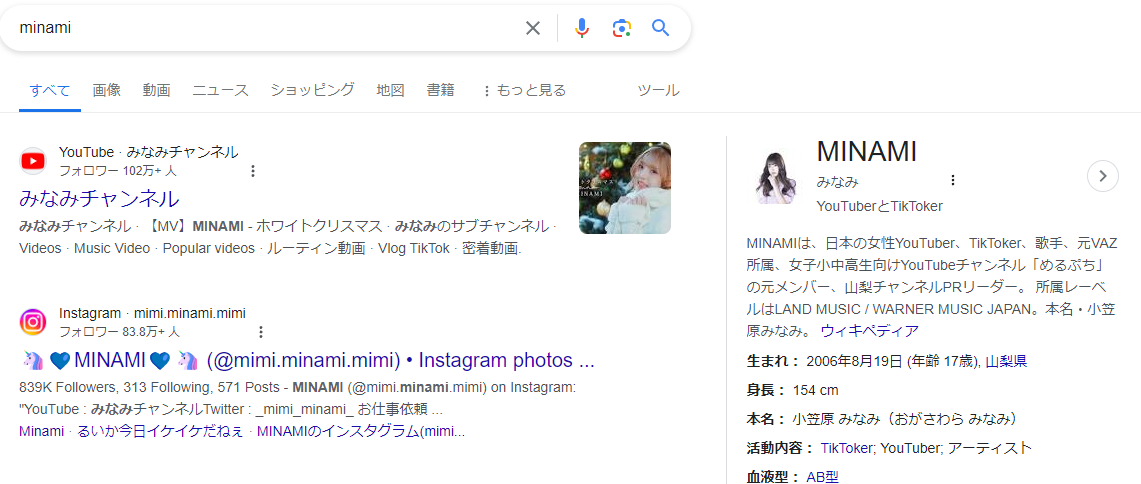
Task: Click Instagram · mimi.minami.mimi source label
Action: point(152,313)
